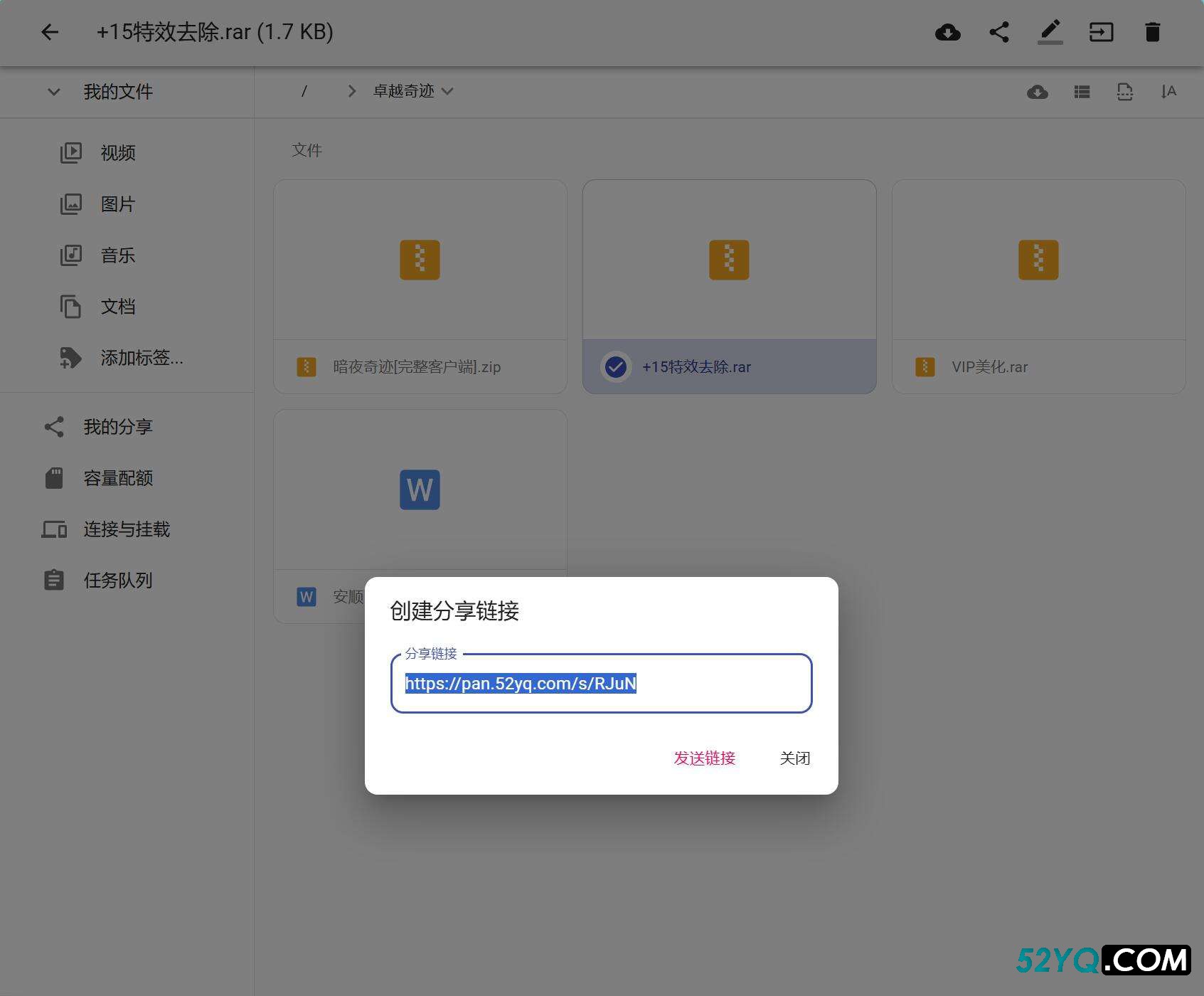Click the move-to-folder icon
The width and height of the screenshot is (1204, 996).
point(1101,32)
